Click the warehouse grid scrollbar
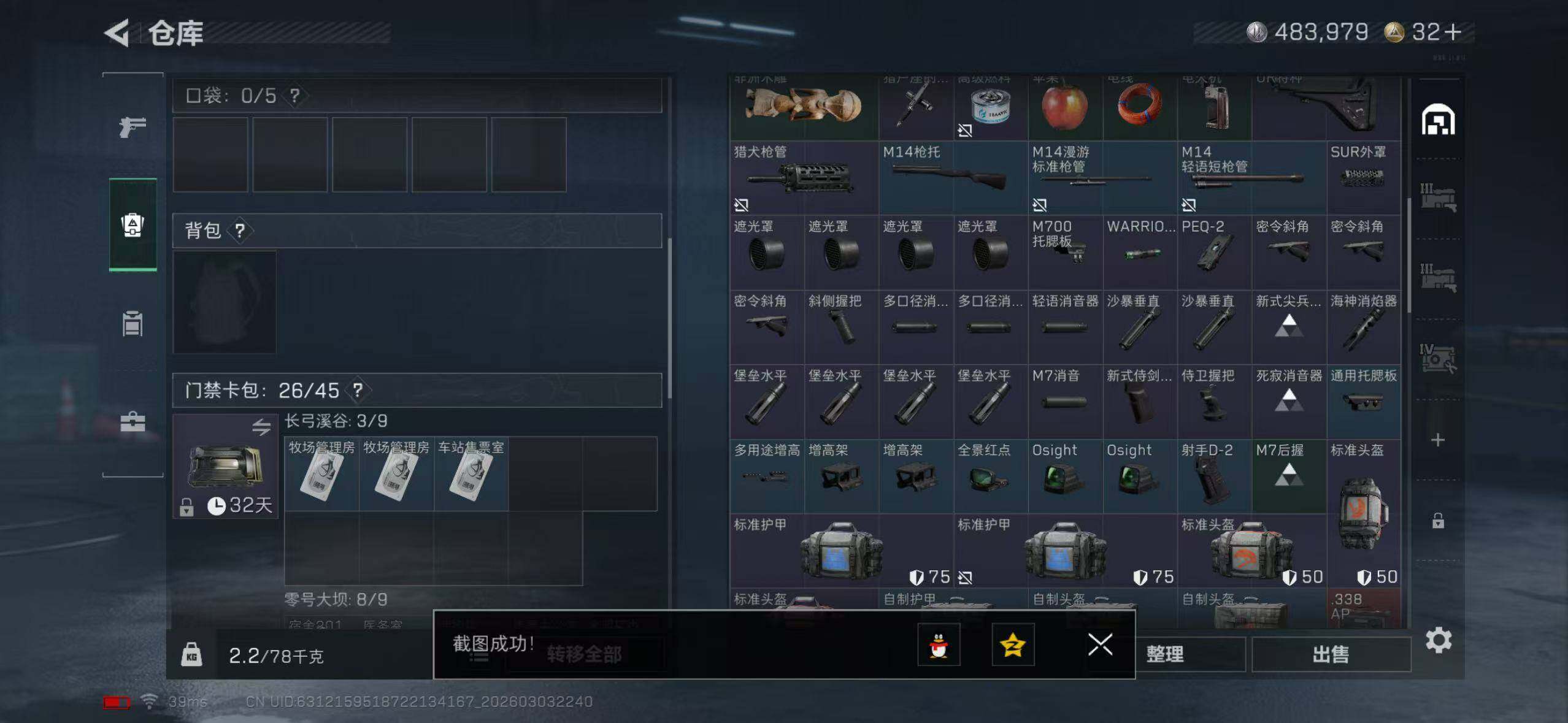 click(1409, 254)
